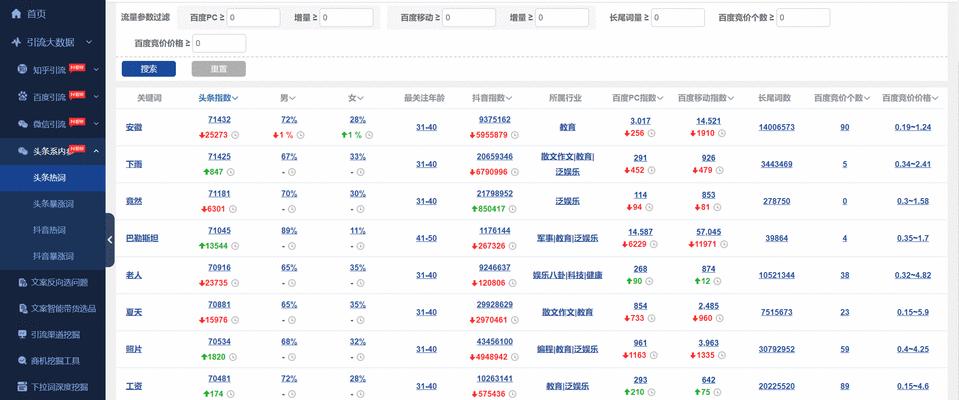Image resolution: width=959 pixels, height=400 pixels.
Task: Click the 文案智能带货选品 icon
Action: click(23, 309)
